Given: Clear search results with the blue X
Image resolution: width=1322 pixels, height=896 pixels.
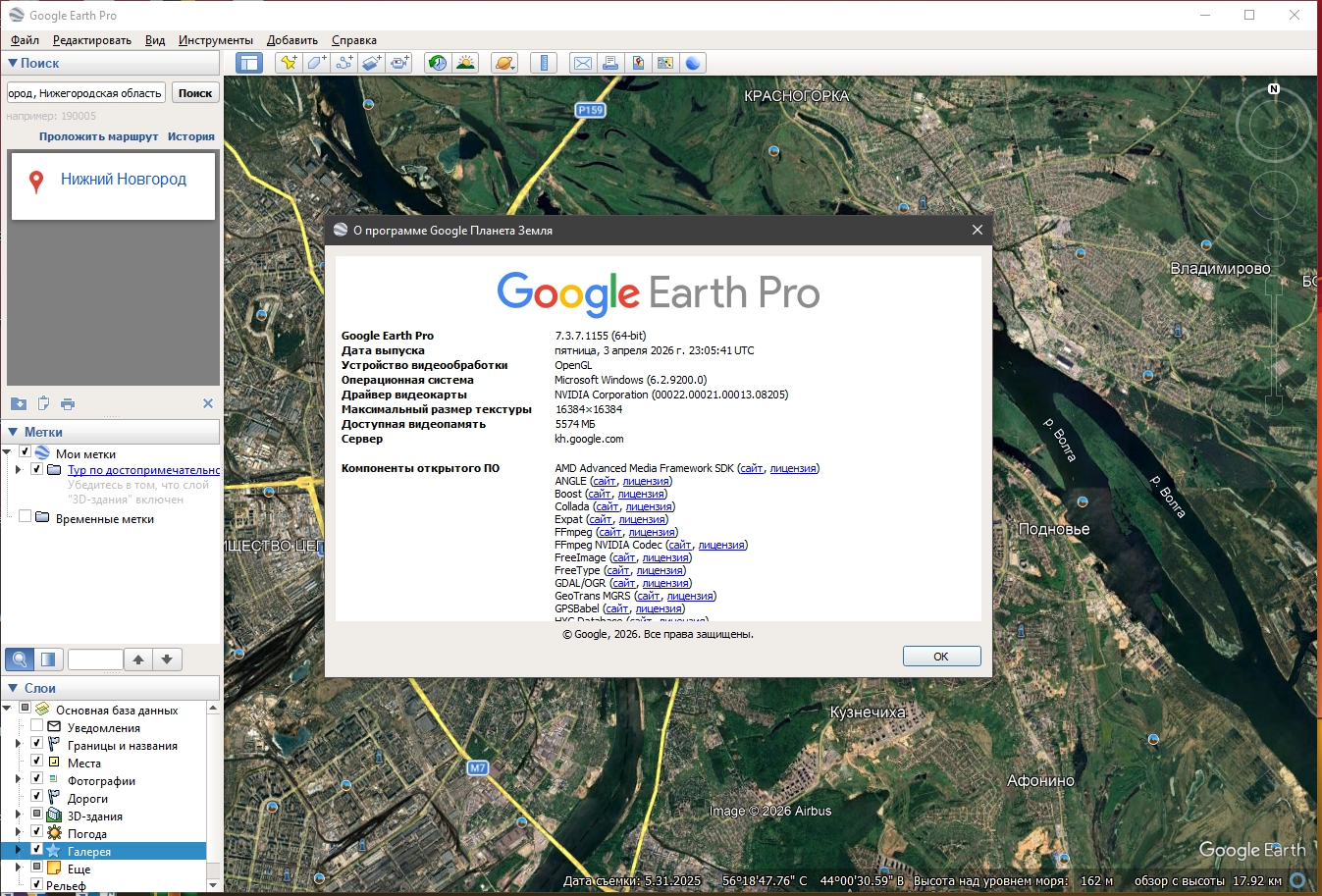Looking at the screenshot, I should coord(208,403).
